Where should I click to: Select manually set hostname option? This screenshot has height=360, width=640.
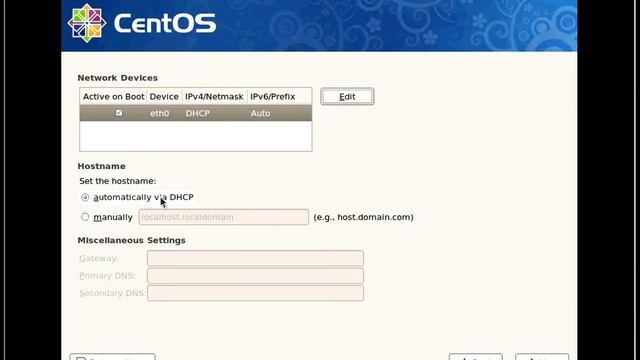[x=85, y=217]
